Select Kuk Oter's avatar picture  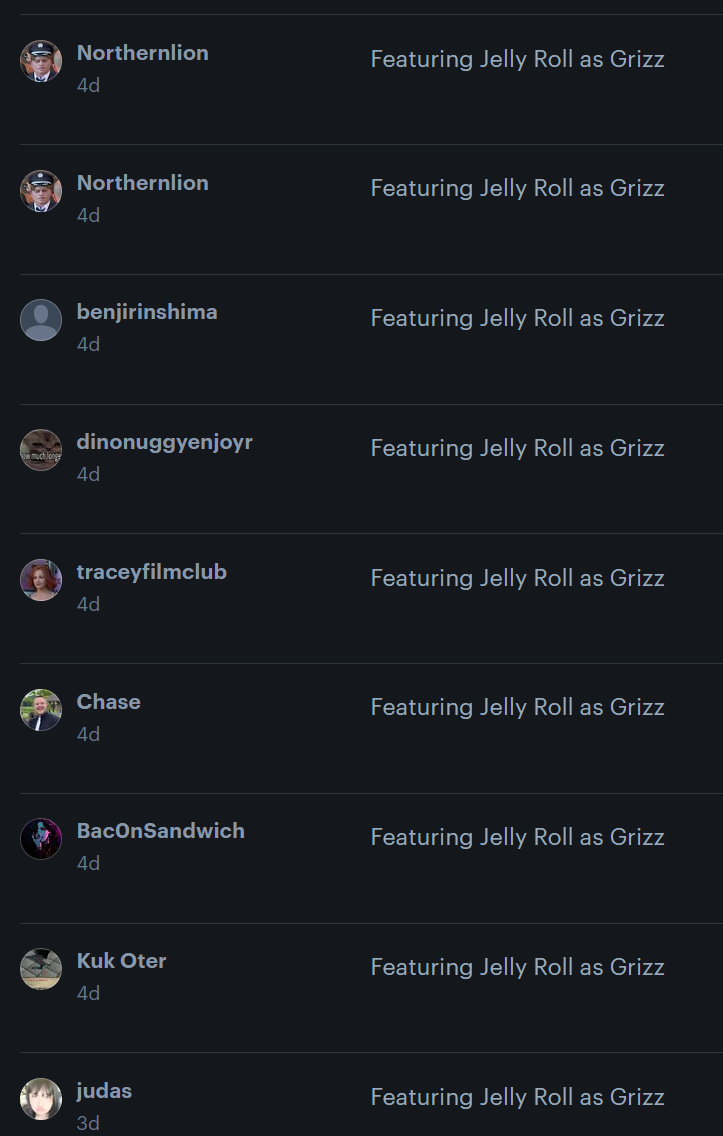point(41,969)
